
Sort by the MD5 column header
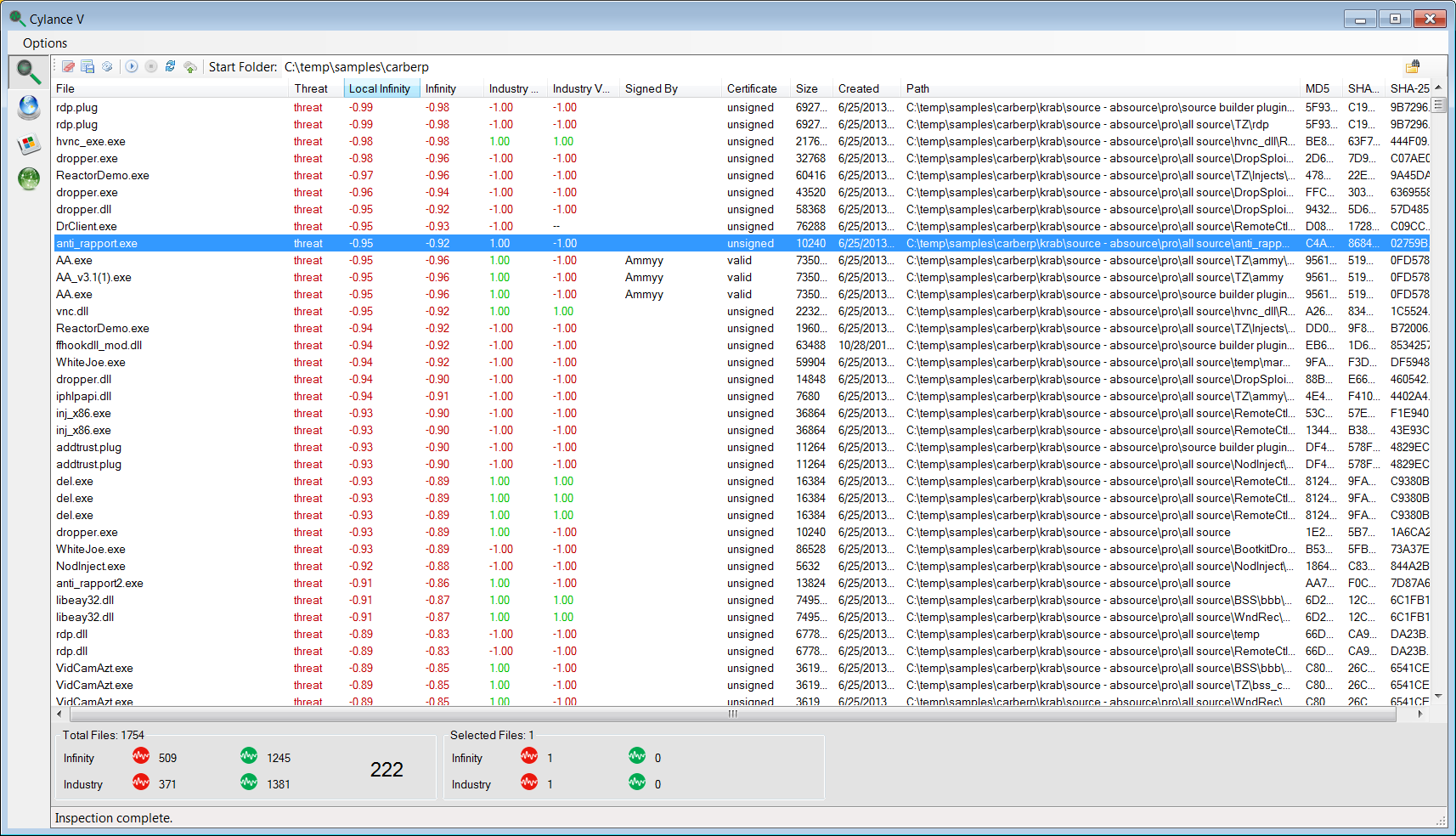coord(1322,88)
